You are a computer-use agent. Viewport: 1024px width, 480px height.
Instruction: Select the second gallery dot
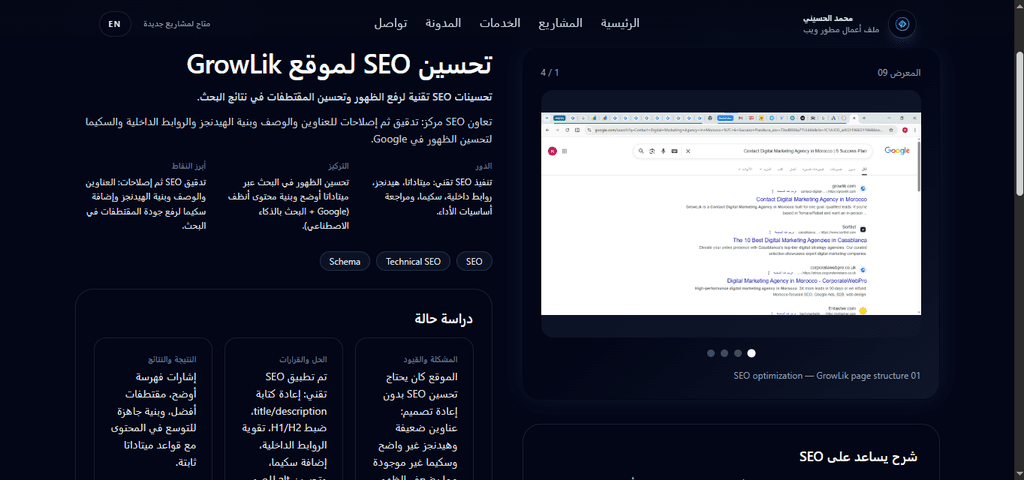[x=724, y=353]
